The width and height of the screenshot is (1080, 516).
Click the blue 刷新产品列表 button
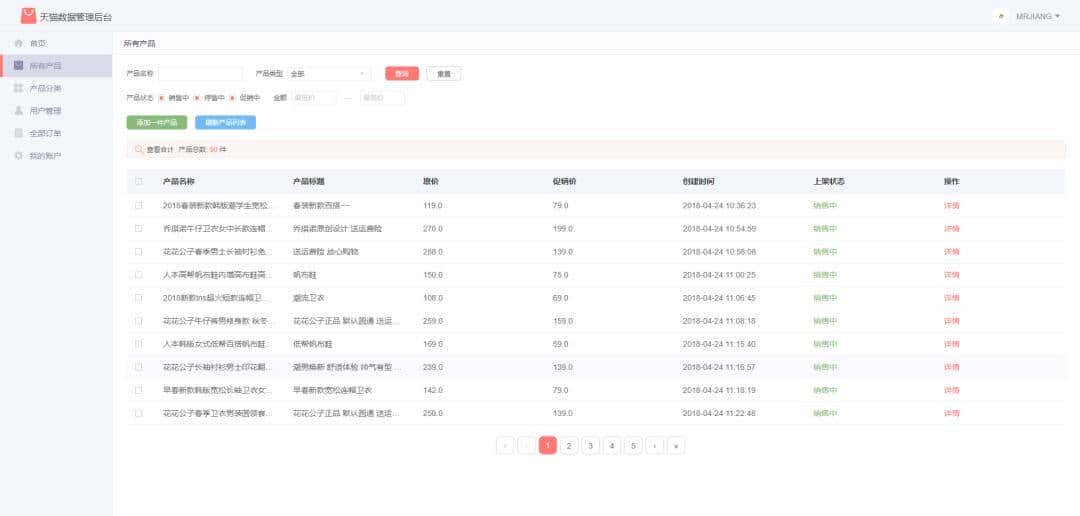pos(226,123)
